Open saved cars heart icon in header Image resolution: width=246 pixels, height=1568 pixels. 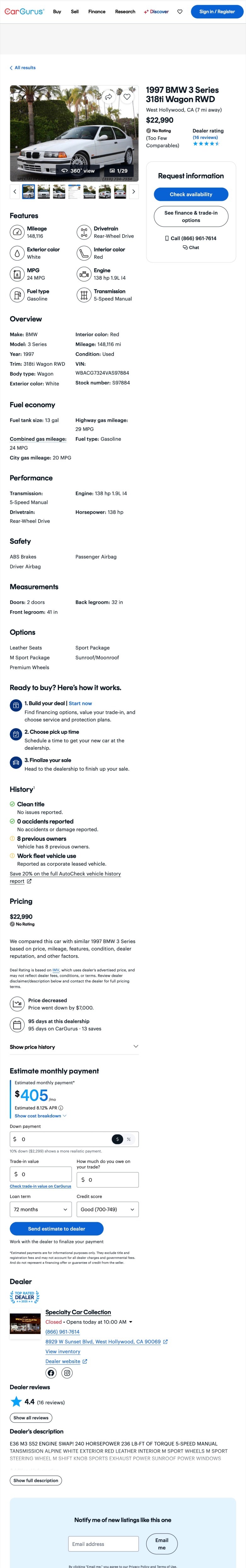click(180, 12)
